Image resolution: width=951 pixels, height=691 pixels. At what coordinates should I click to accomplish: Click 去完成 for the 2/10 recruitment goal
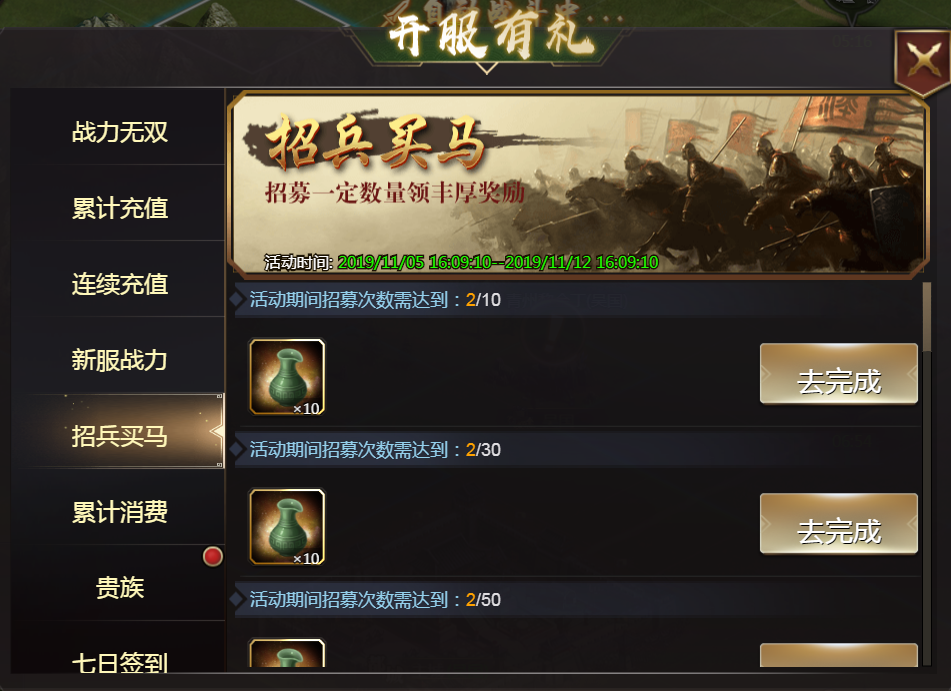coord(839,374)
